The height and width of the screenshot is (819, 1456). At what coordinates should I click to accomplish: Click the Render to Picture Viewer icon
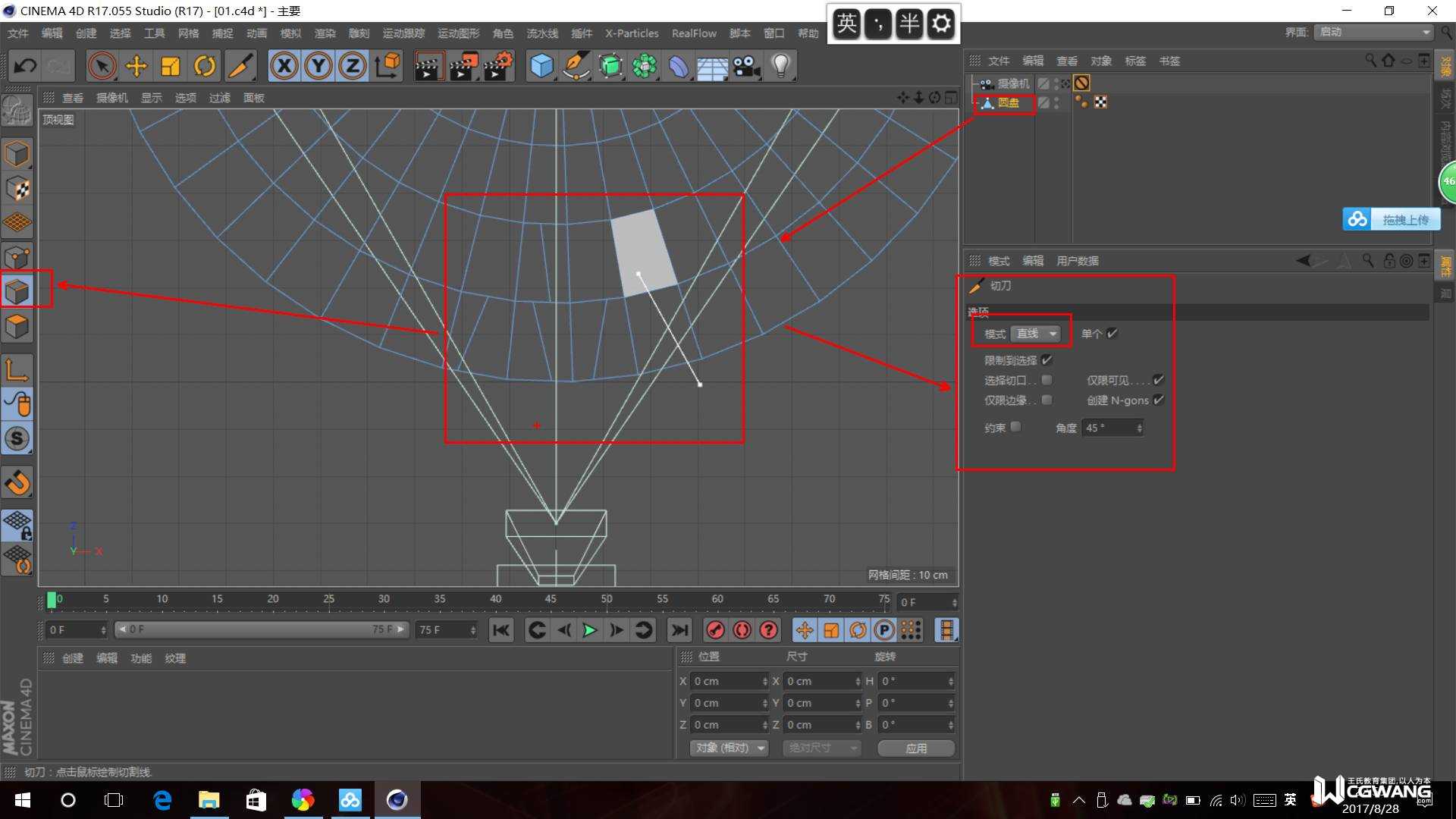pyautogui.click(x=463, y=66)
